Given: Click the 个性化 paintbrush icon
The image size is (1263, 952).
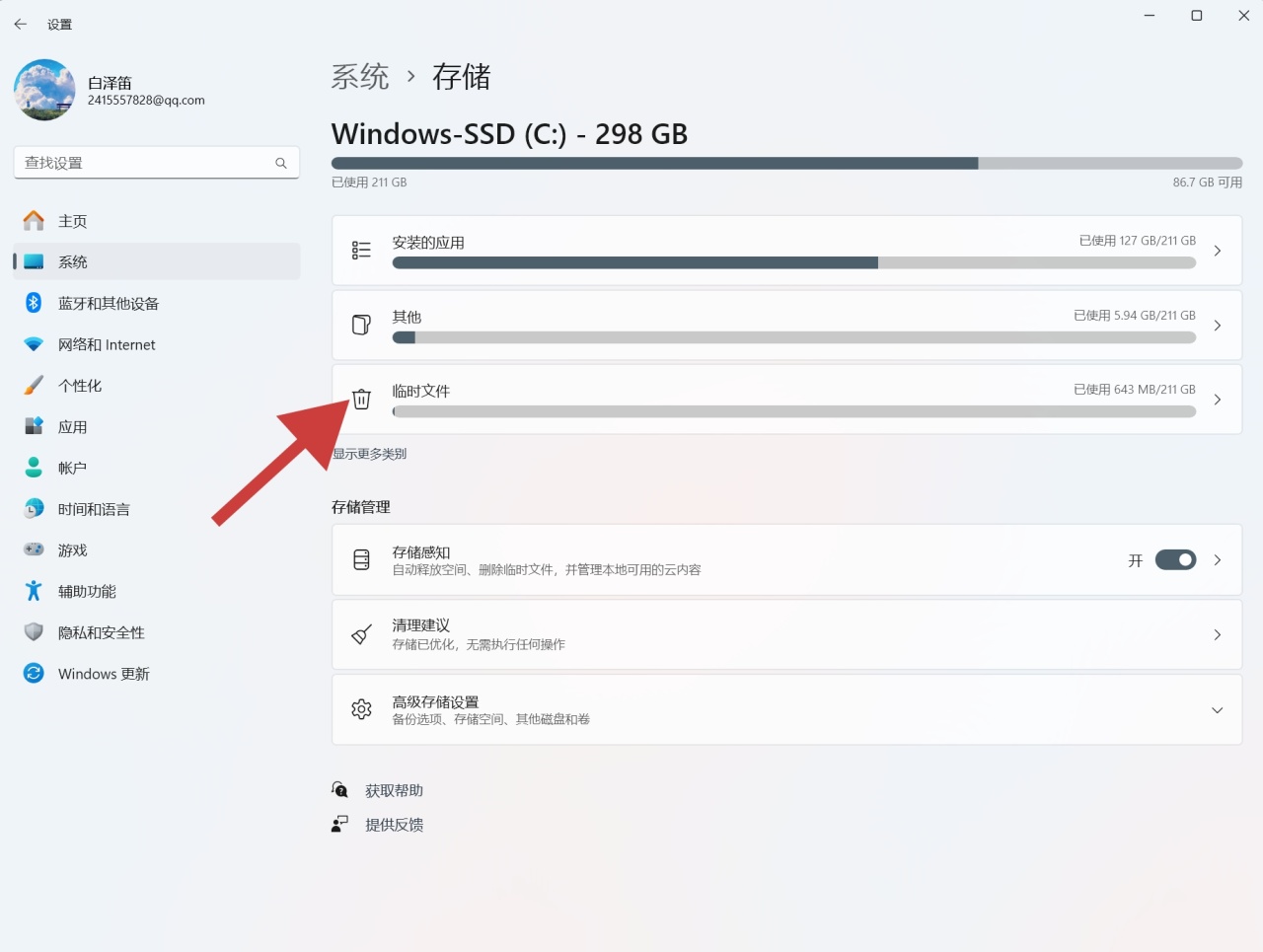Looking at the screenshot, I should [x=34, y=386].
